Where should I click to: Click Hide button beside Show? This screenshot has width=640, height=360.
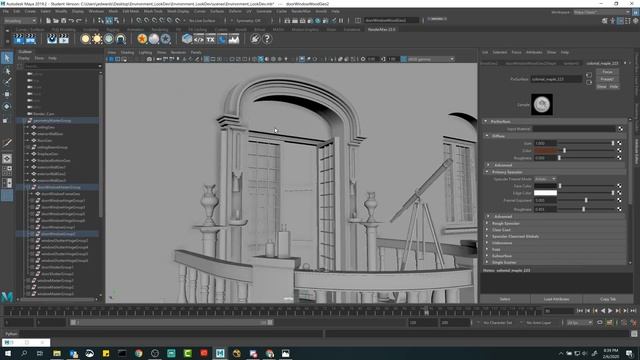click(614, 87)
